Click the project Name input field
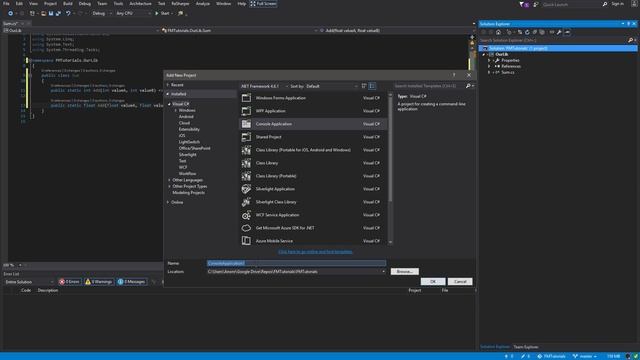 pyautogui.click(x=296, y=263)
